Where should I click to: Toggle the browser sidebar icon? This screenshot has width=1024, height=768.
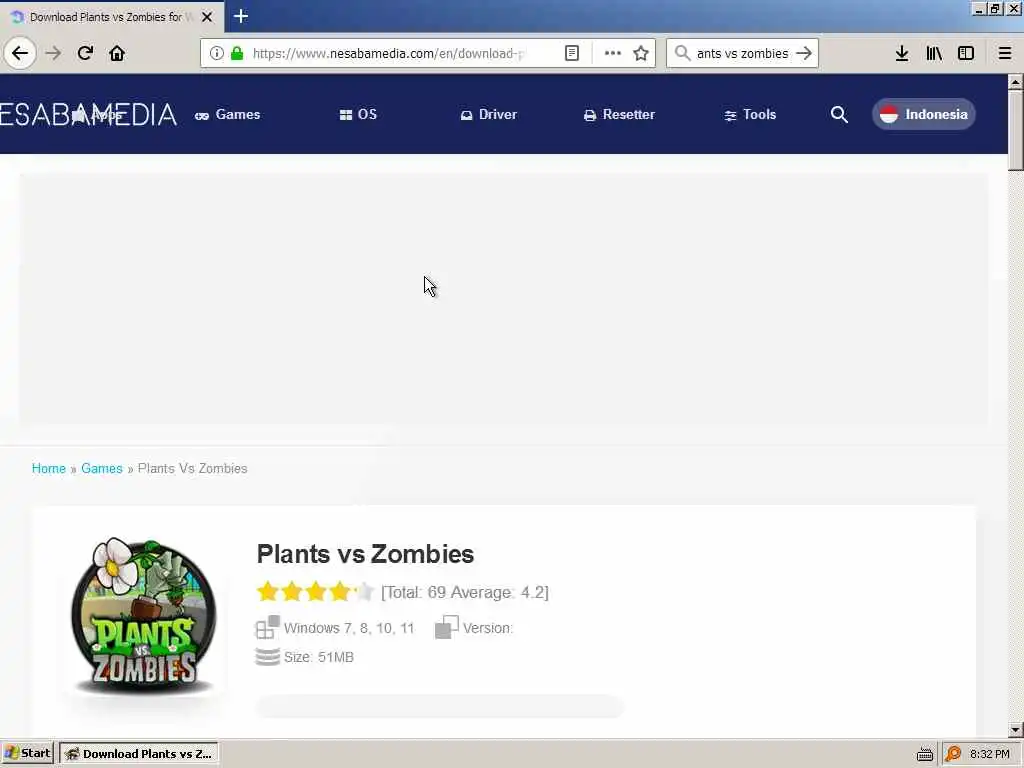(966, 53)
